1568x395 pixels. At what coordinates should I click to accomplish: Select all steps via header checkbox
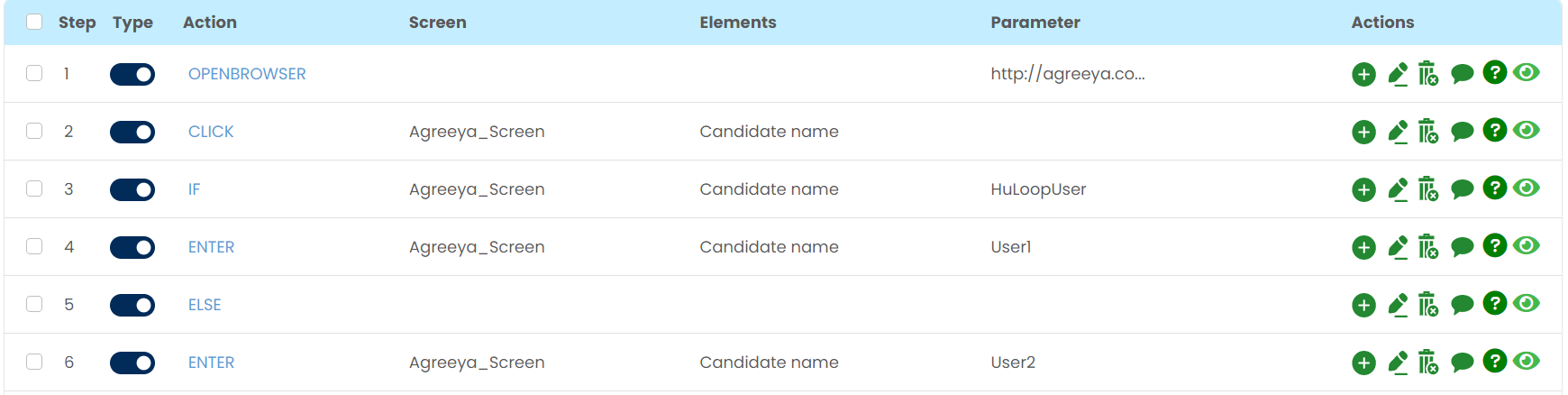34,22
